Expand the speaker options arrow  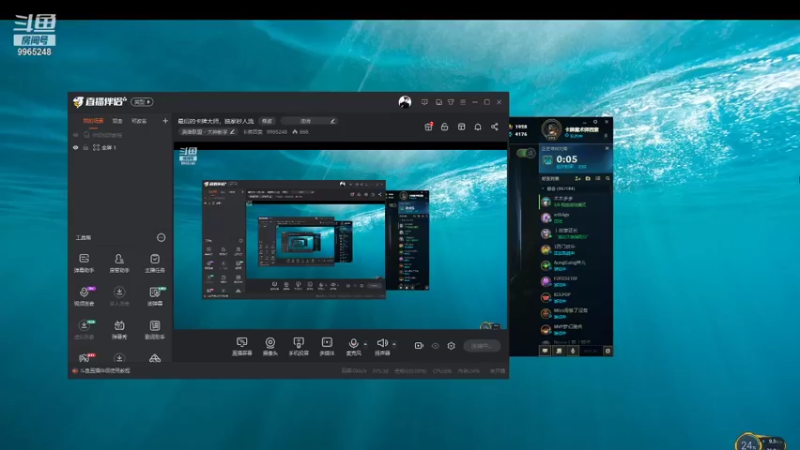[x=394, y=344]
